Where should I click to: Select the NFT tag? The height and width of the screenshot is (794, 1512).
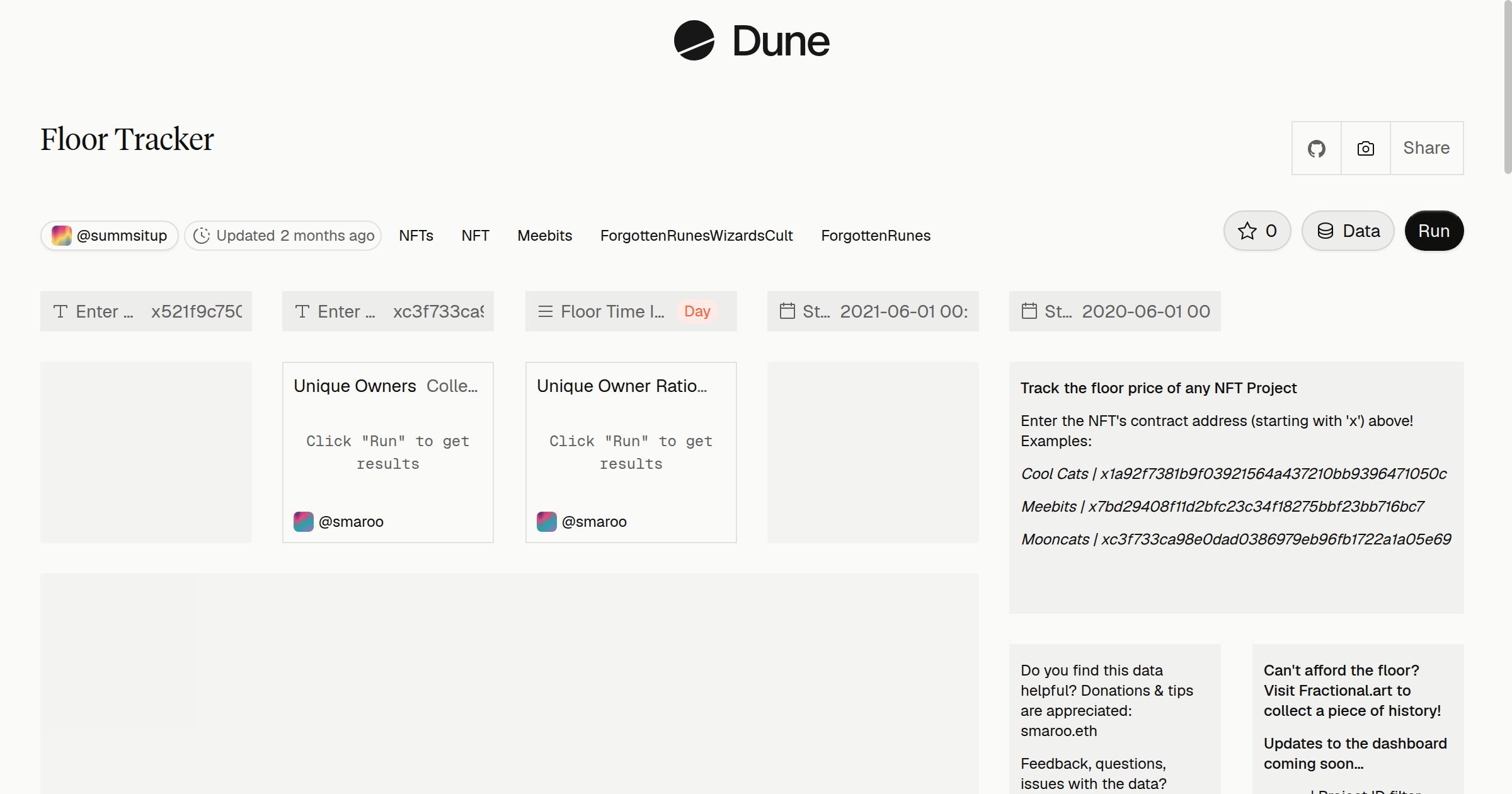(x=475, y=236)
